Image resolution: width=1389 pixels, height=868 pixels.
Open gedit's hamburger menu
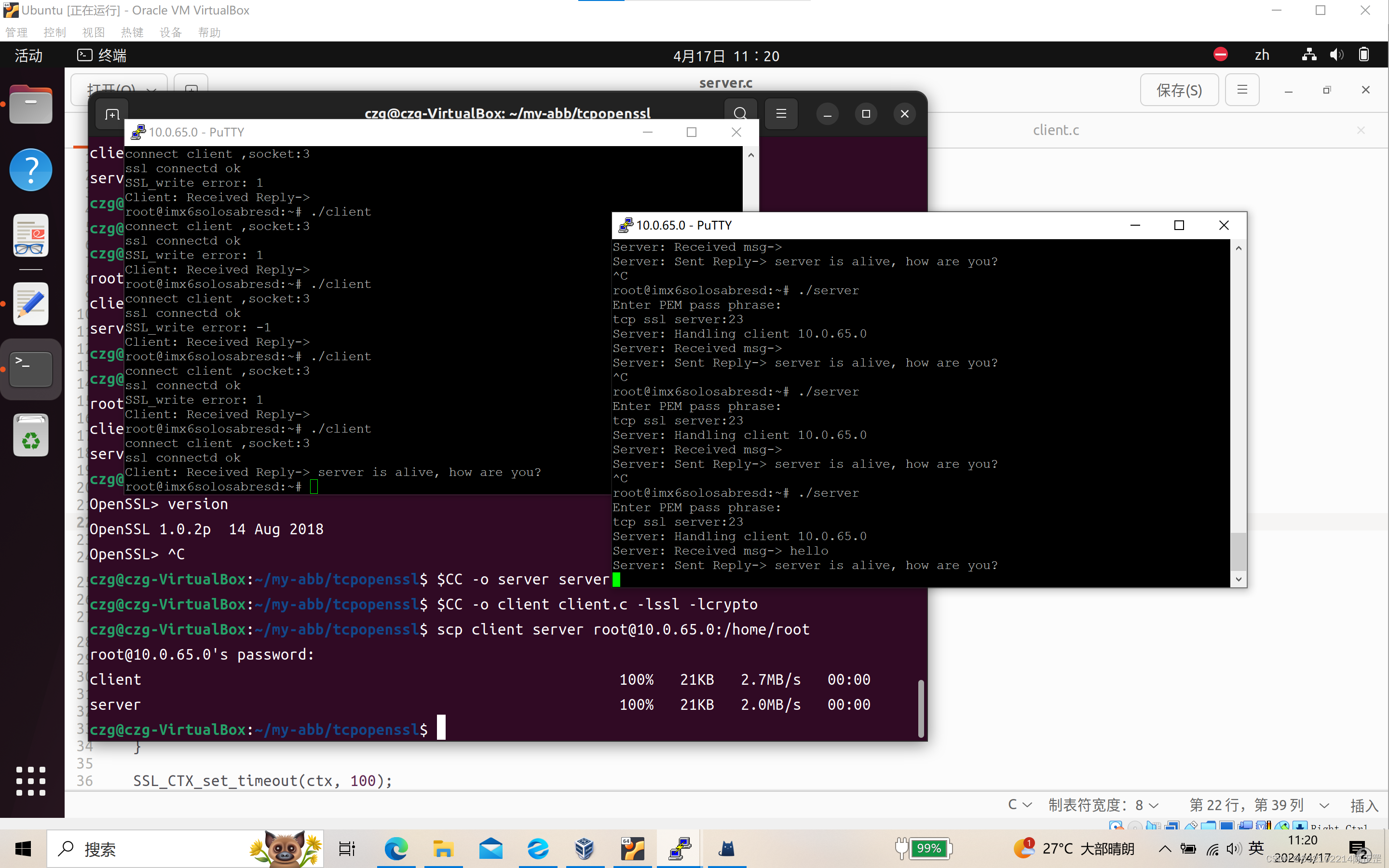(1242, 90)
